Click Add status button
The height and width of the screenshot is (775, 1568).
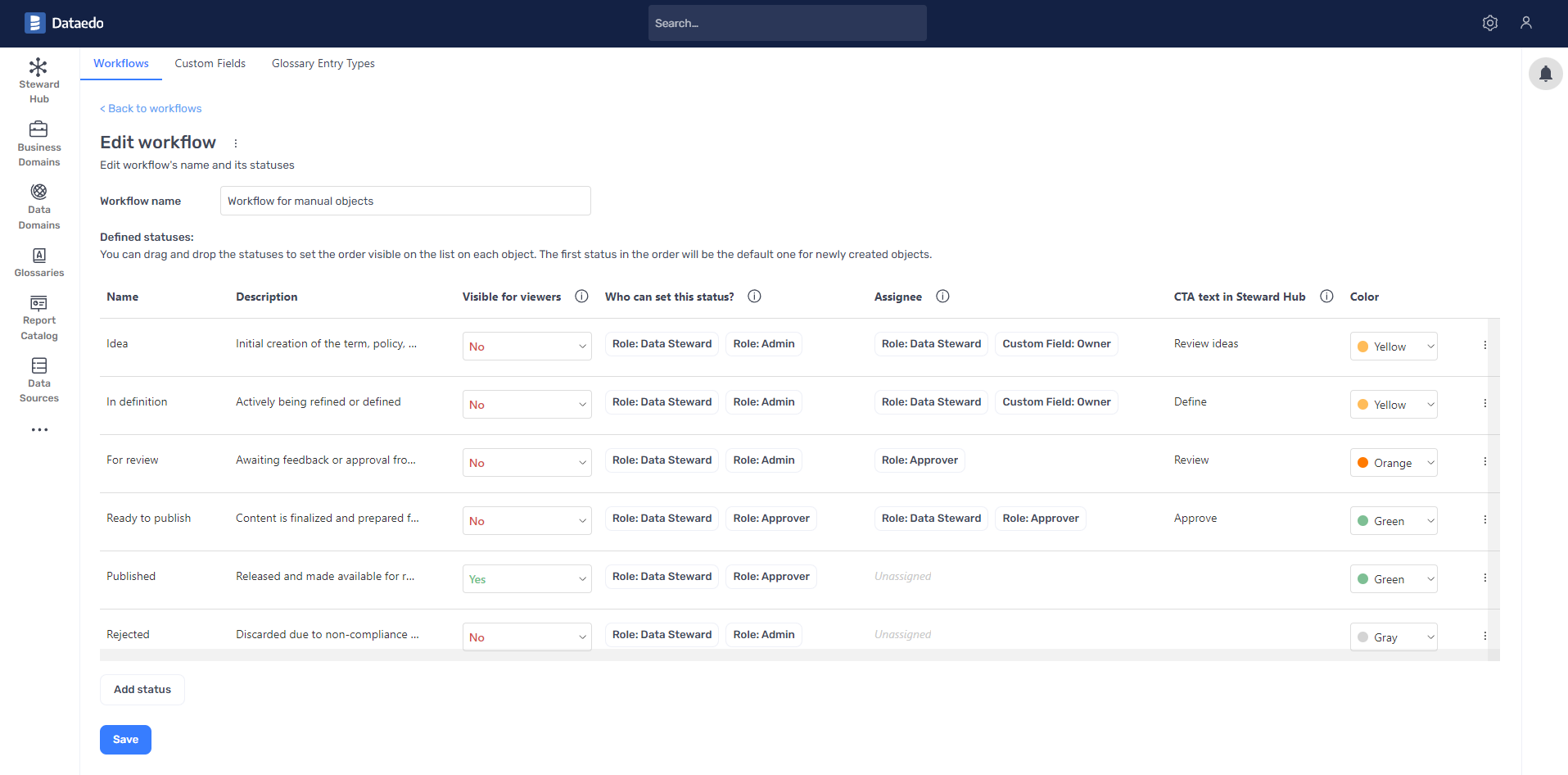tap(142, 690)
